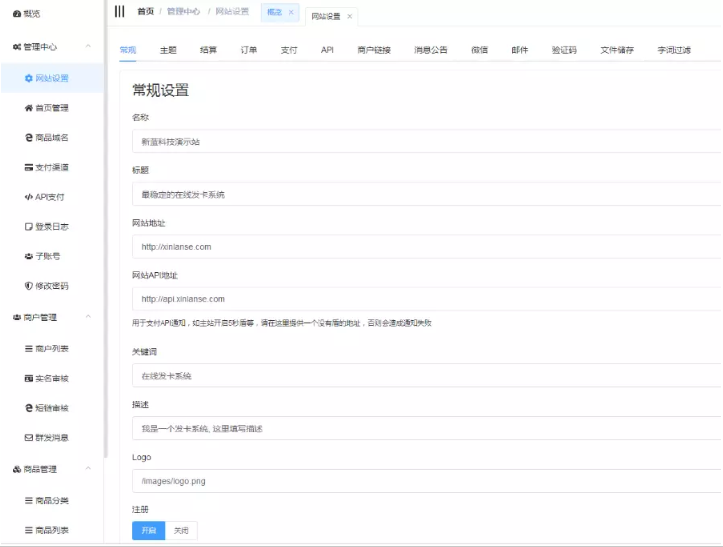The height and width of the screenshot is (547, 723).
Task: Switch to the 主题 settings tab
Action: point(168,49)
